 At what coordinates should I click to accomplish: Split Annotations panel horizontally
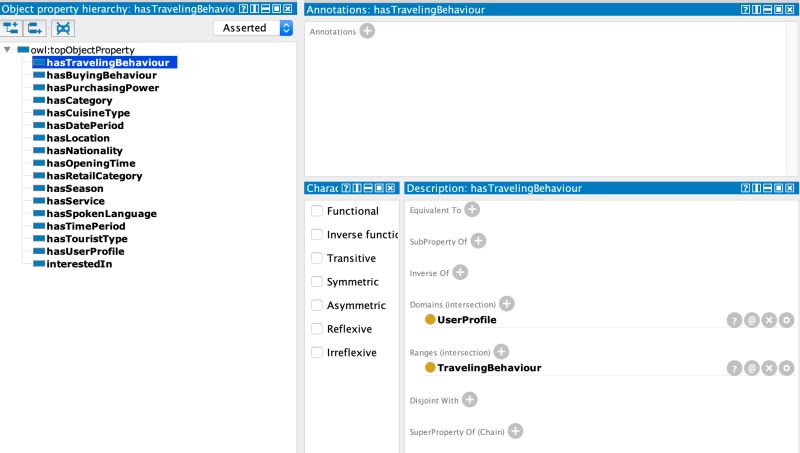[x=767, y=9]
